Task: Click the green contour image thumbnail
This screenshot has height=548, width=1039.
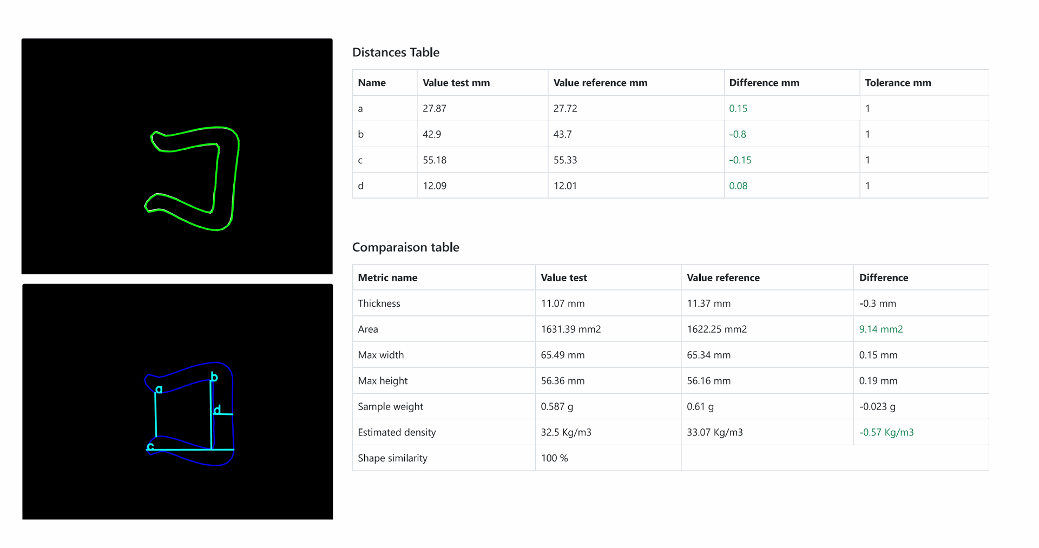Action: [x=177, y=156]
